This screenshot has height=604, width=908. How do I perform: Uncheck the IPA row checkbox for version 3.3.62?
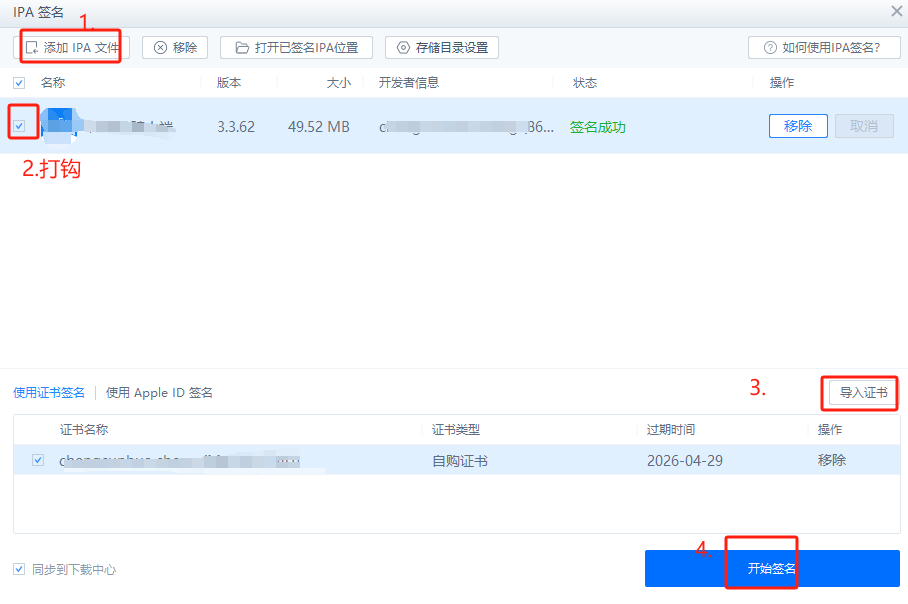pos(19,126)
